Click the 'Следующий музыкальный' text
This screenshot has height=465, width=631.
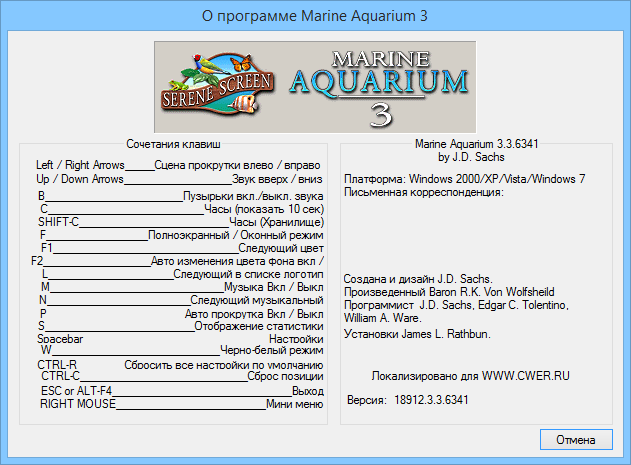pyautogui.click(x=257, y=300)
